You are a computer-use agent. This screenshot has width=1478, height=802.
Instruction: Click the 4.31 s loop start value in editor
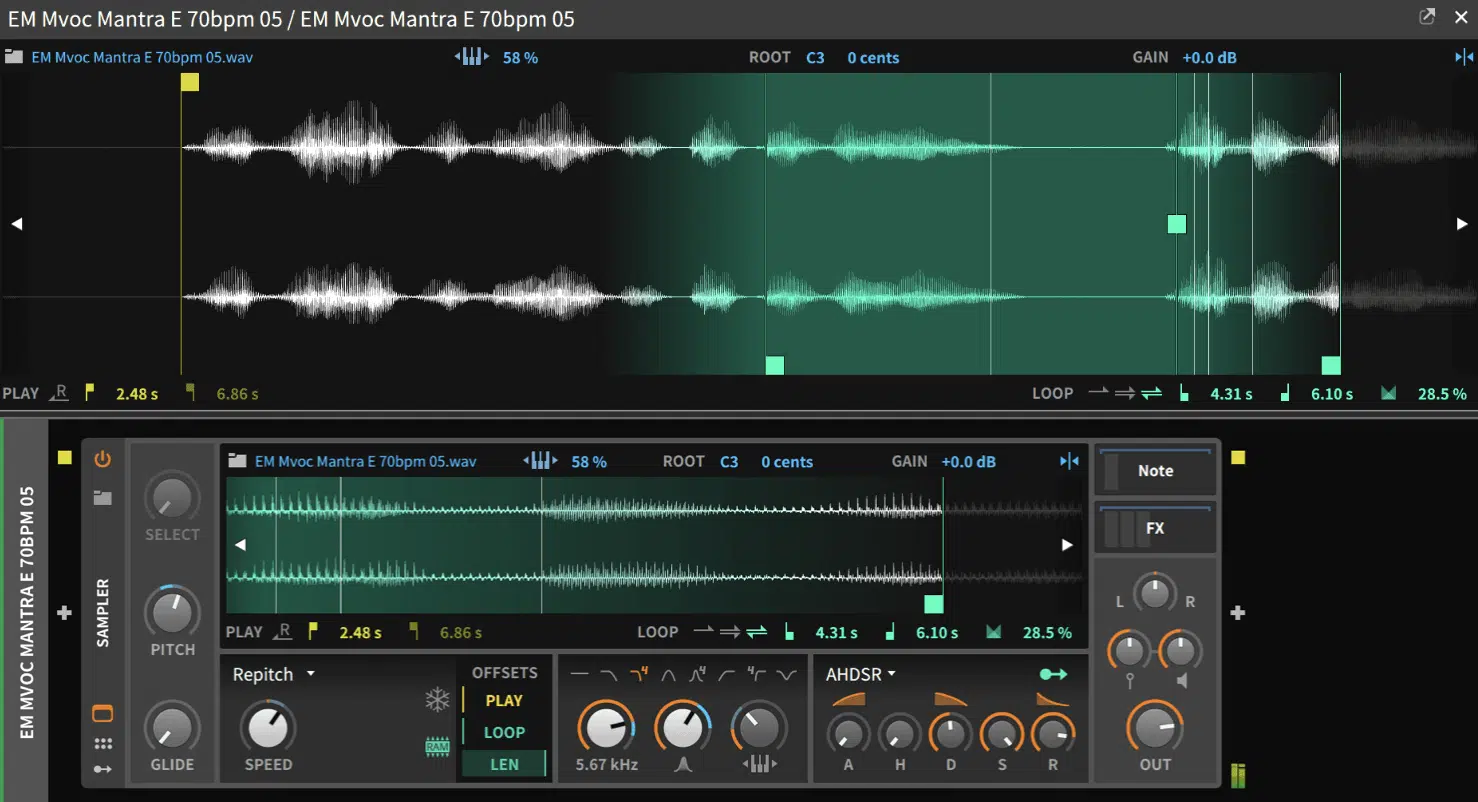coord(1231,394)
